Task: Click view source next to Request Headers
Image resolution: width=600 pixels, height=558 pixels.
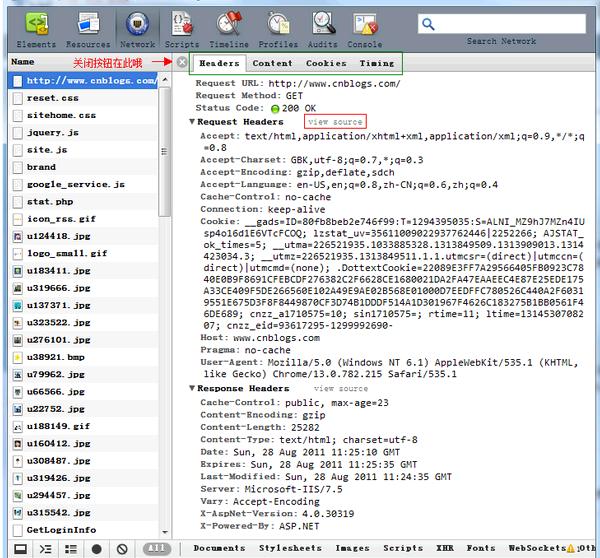Action: (x=335, y=122)
